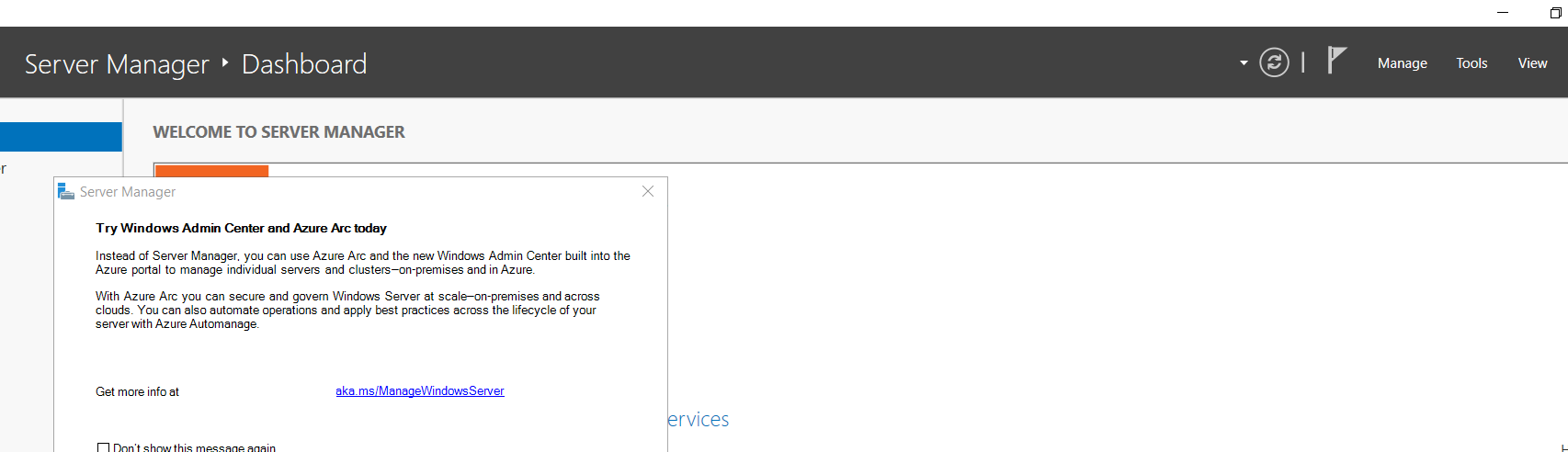Open the dropdown arrow beside refresh
The width and height of the screenshot is (1568, 452).
(x=1244, y=63)
